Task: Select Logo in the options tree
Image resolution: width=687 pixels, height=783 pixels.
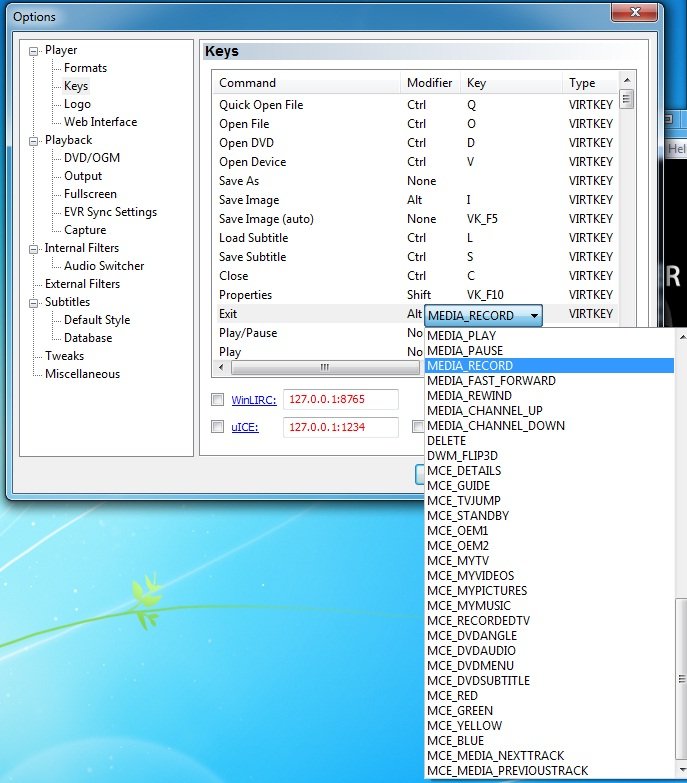Action: click(x=77, y=104)
